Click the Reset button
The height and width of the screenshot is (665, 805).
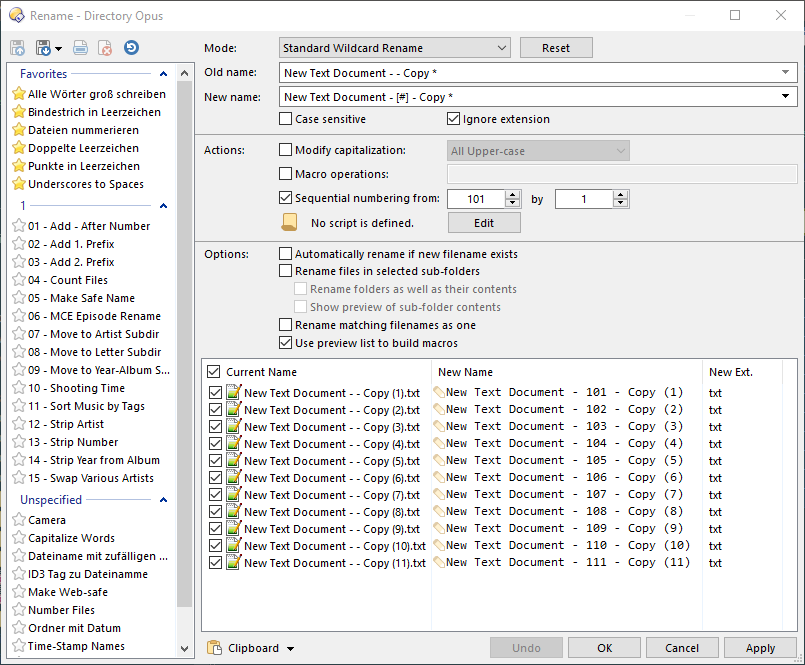[556, 48]
